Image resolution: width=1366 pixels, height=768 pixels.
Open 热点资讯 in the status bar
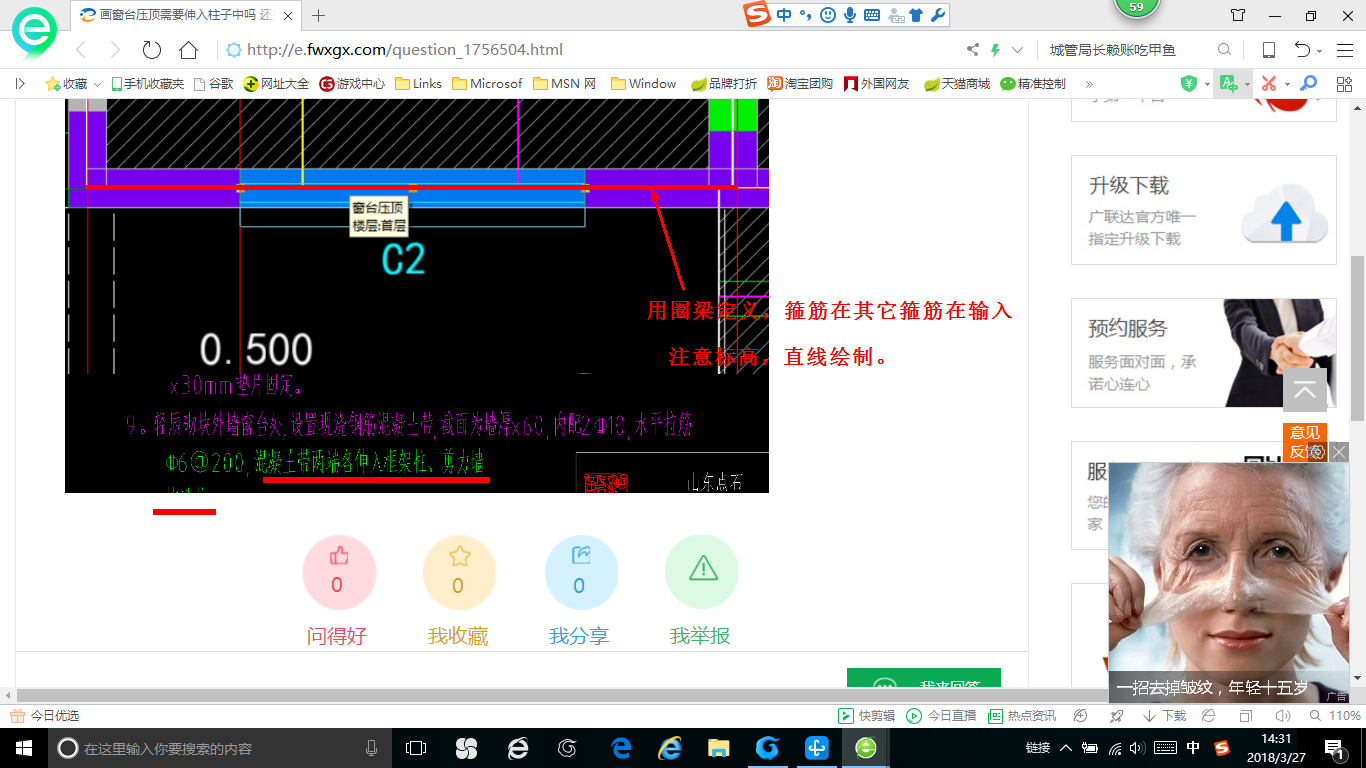tap(1022, 716)
